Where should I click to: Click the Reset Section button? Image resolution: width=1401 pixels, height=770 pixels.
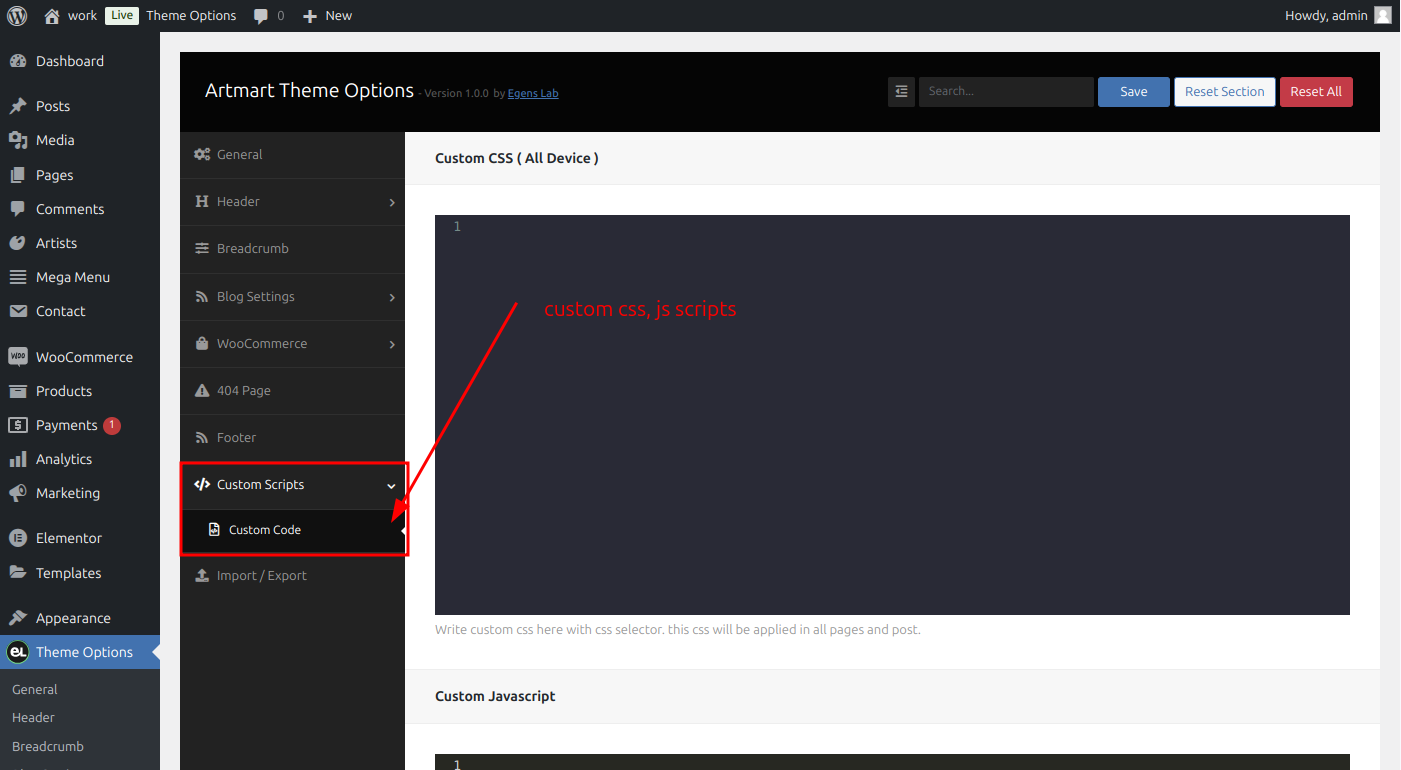1225,92
